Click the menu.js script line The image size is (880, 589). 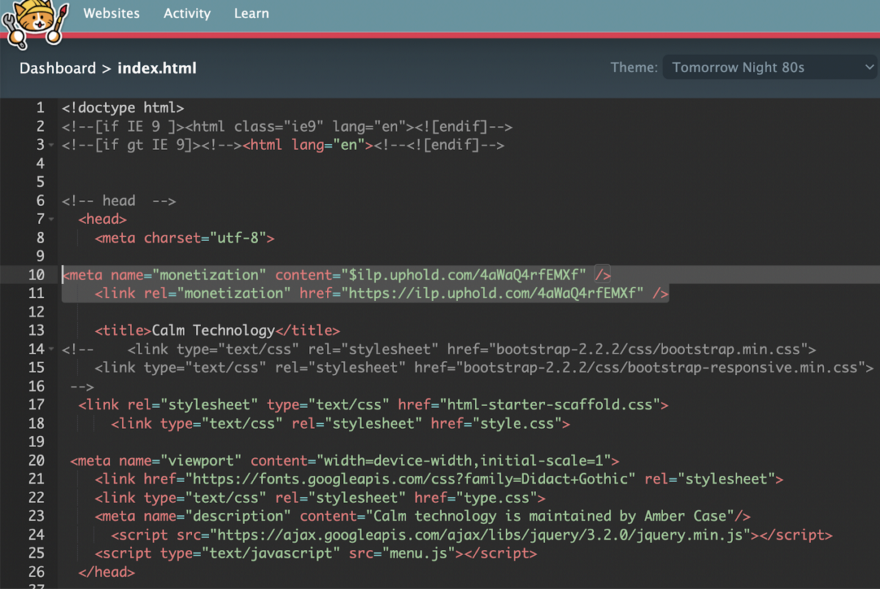tap(316, 553)
